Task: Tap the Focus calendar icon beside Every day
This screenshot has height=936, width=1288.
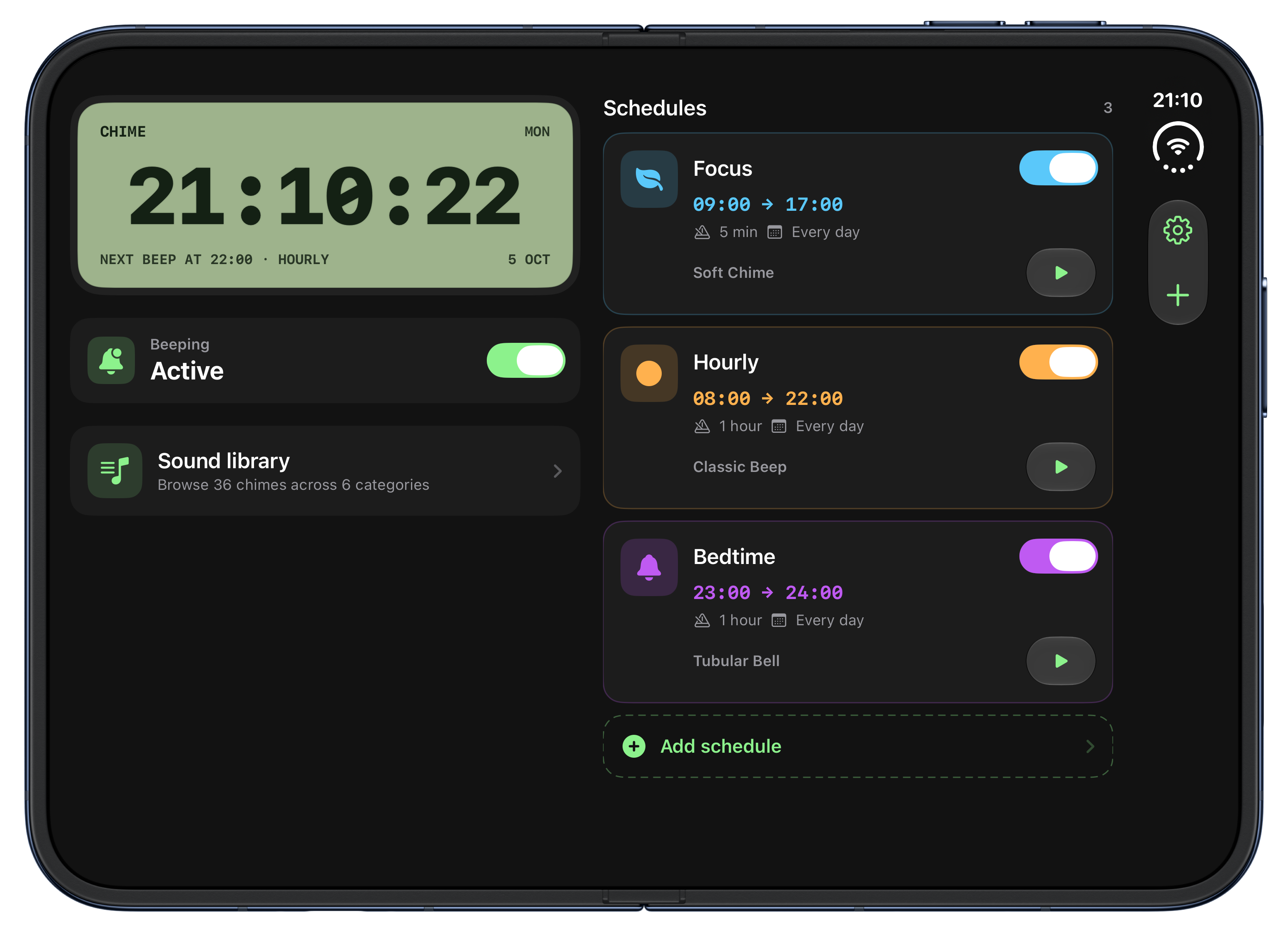Action: [775, 232]
